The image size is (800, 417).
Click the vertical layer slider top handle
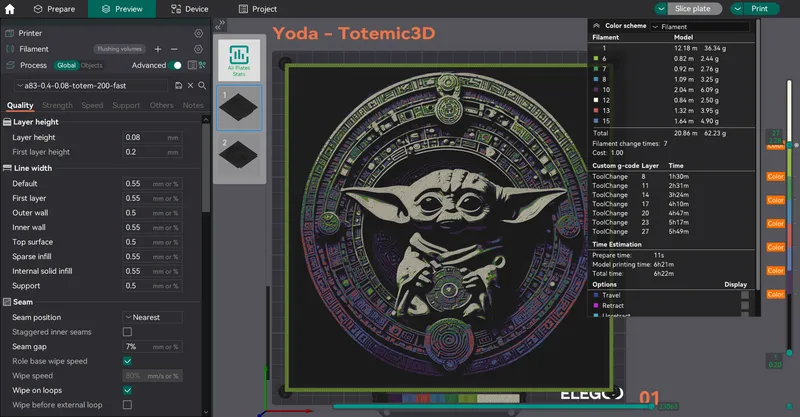(789, 145)
